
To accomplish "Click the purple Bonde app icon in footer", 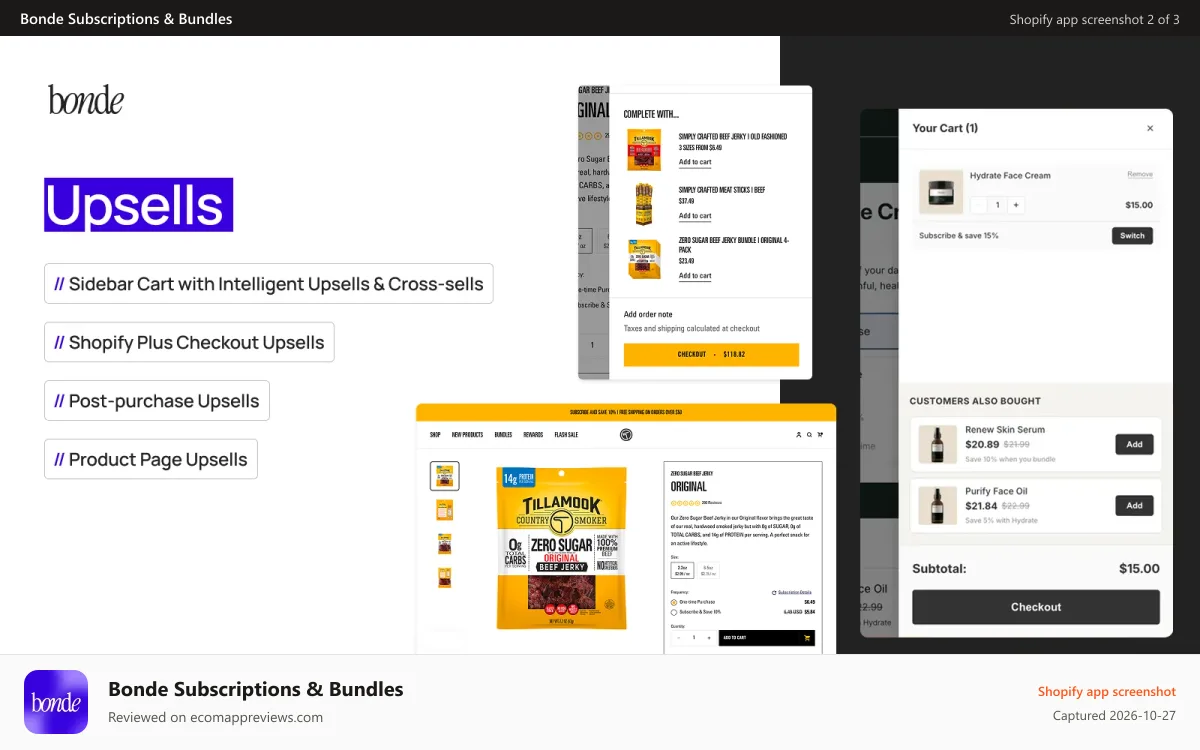I will click(x=56, y=702).
